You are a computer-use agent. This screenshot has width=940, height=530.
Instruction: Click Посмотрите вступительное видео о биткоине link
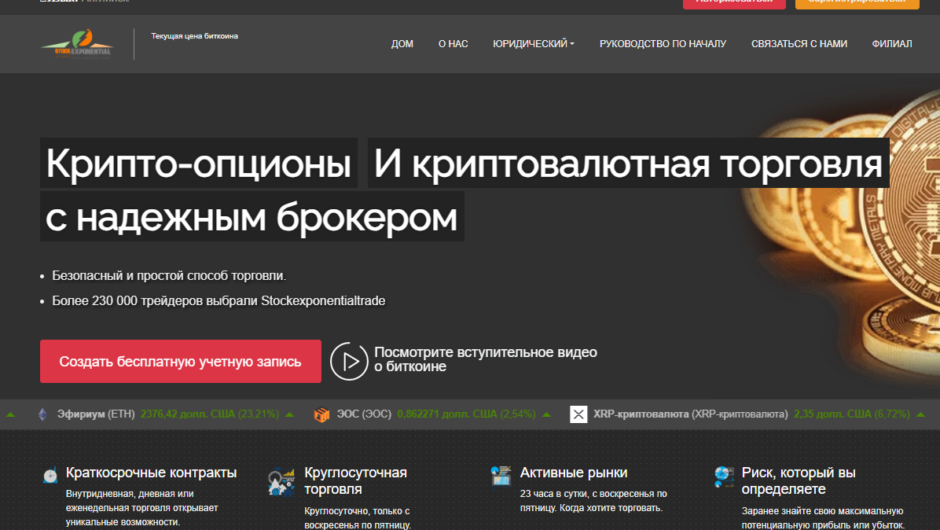click(486, 359)
